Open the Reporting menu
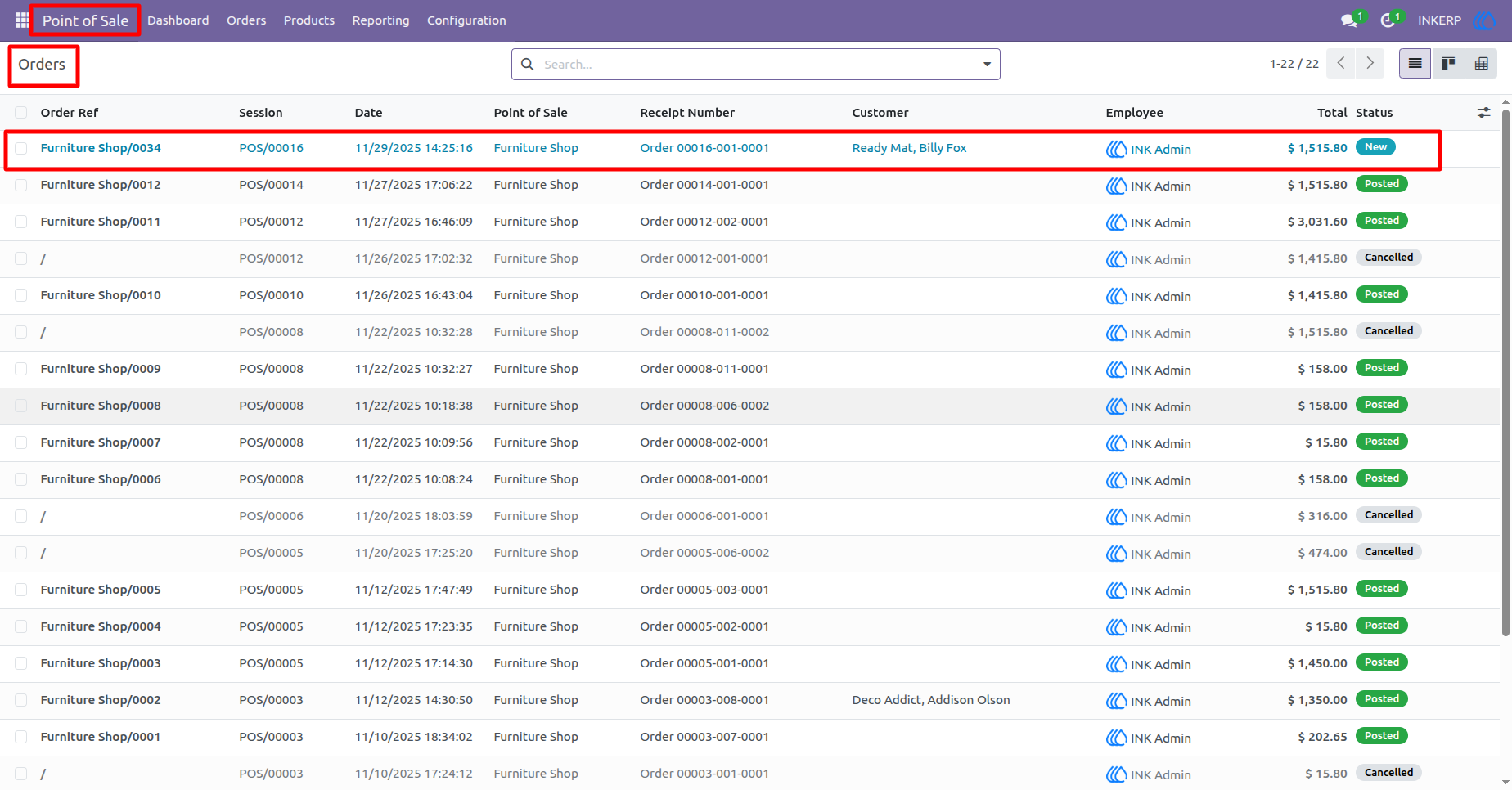The height and width of the screenshot is (790, 1512). tap(380, 20)
